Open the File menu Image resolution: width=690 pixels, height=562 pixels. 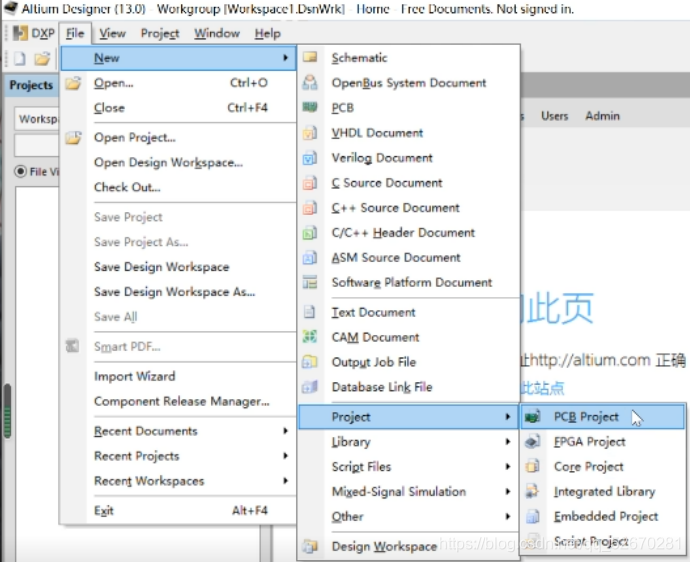point(75,33)
